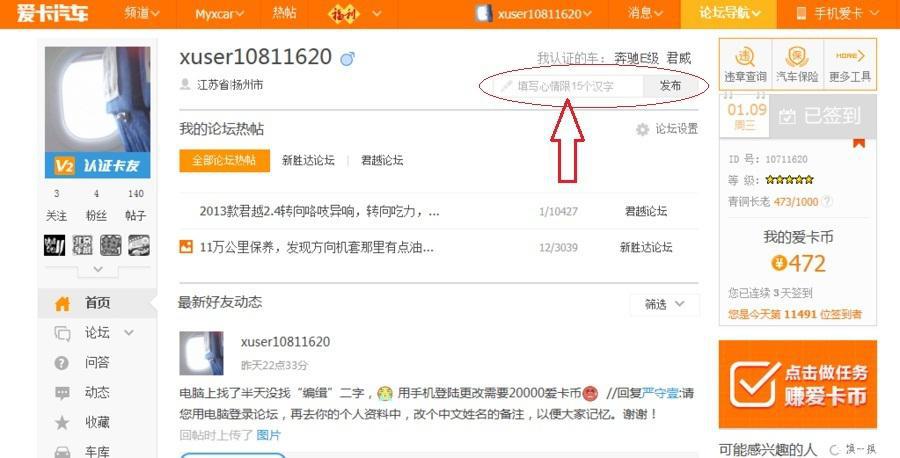Click the 车库 car icon in sidebar
900x458 pixels.
tap(62, 452)
